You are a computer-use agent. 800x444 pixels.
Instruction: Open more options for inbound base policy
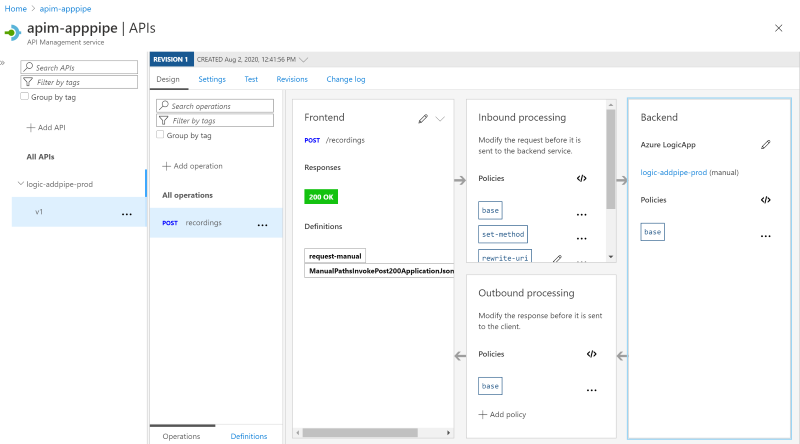click(582, 214)
